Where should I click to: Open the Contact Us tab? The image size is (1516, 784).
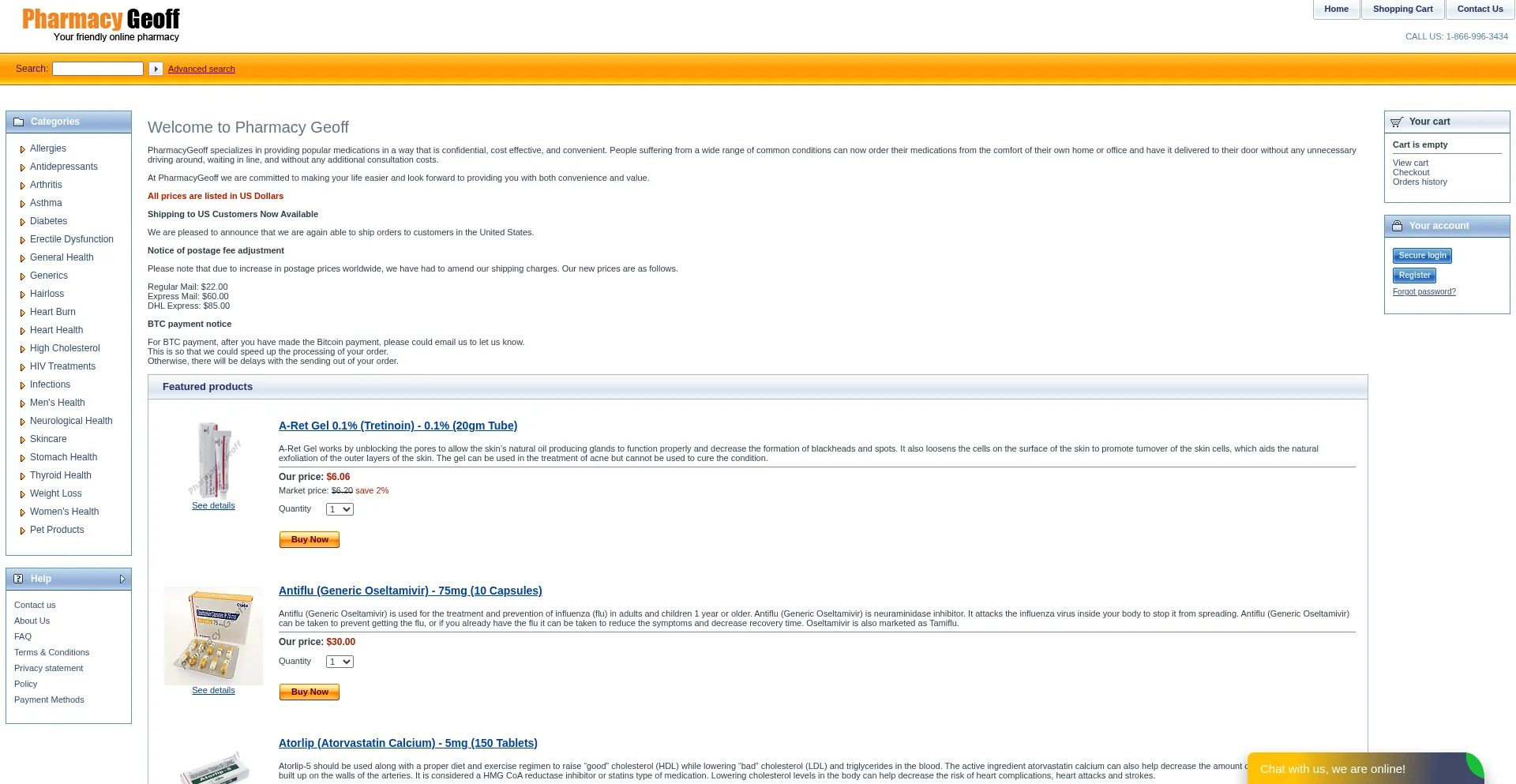point(1480,9)
